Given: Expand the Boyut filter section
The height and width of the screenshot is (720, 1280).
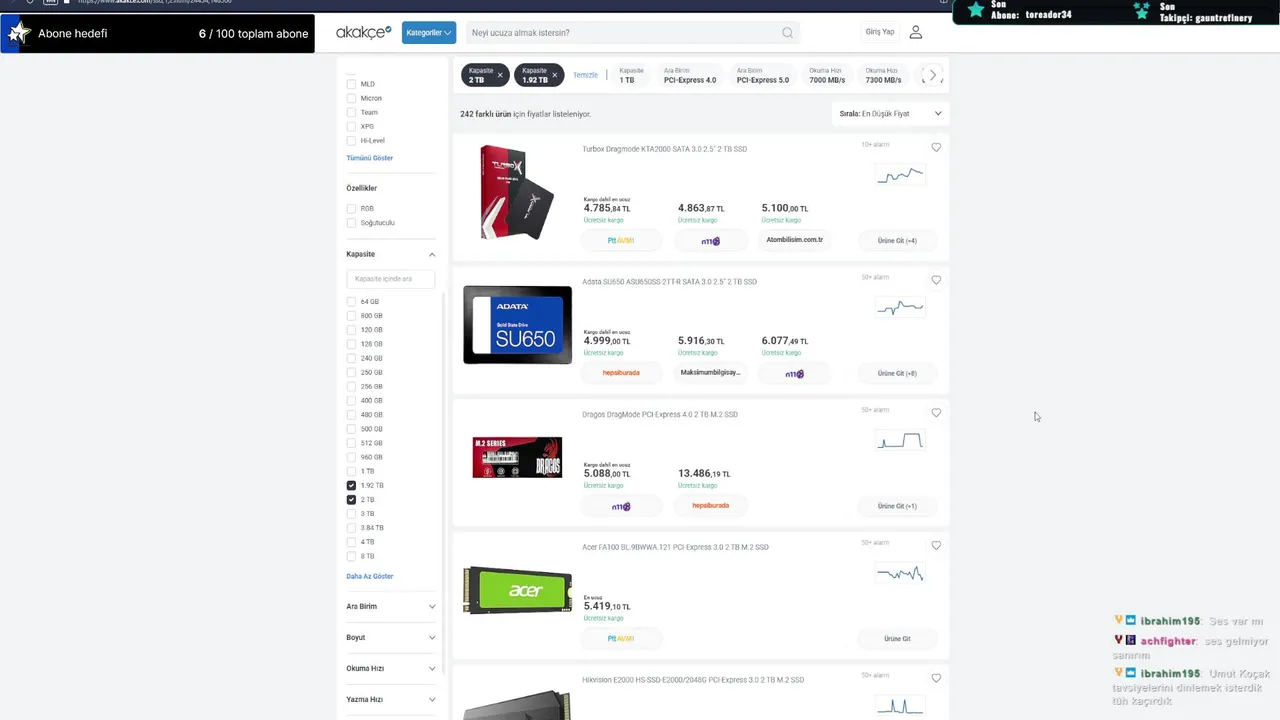Looking at the screenshot, I should [x=391, y=637].
